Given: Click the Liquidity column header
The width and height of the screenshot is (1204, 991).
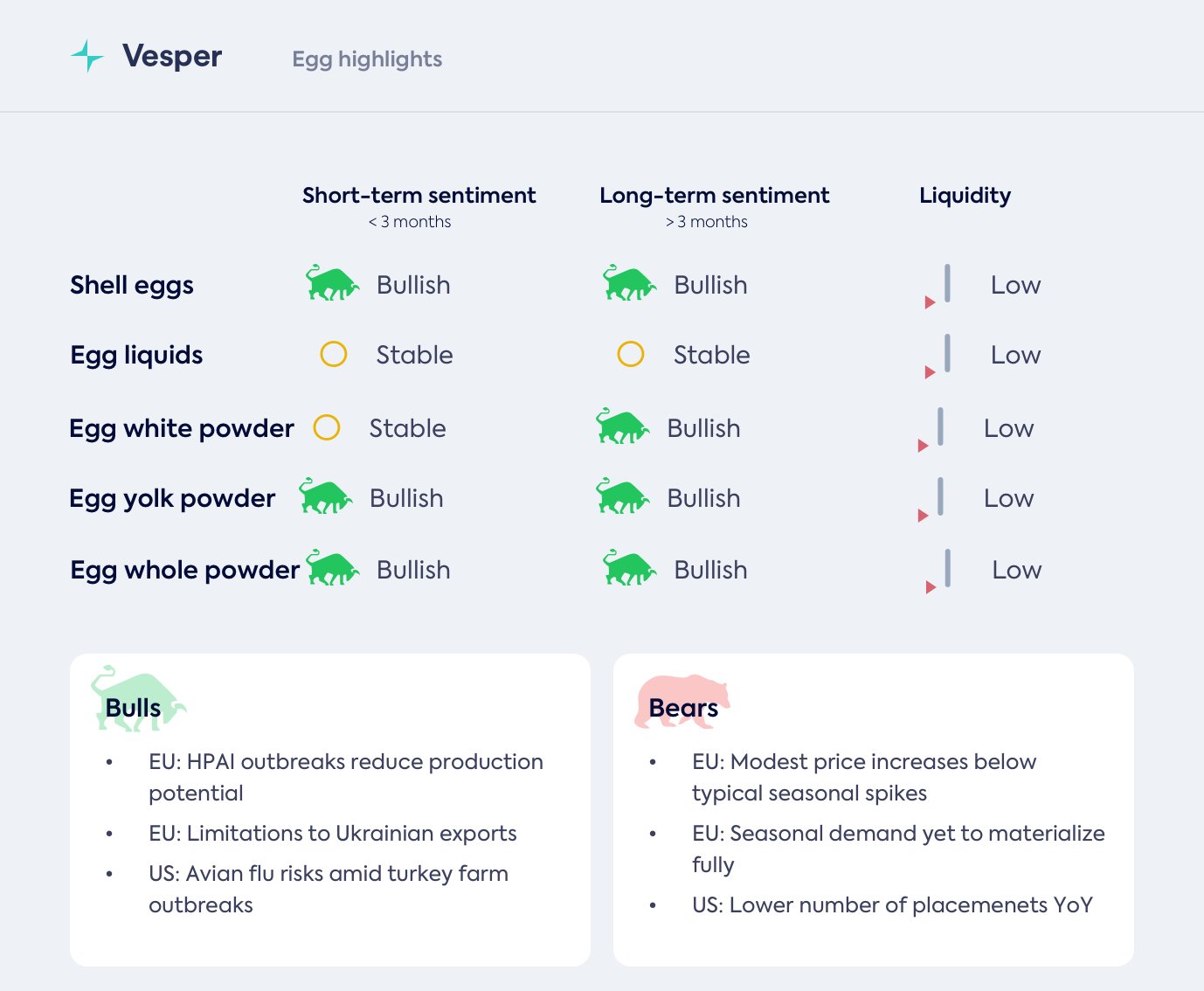Looking at the screenshot, I should (x=965, y=195).
